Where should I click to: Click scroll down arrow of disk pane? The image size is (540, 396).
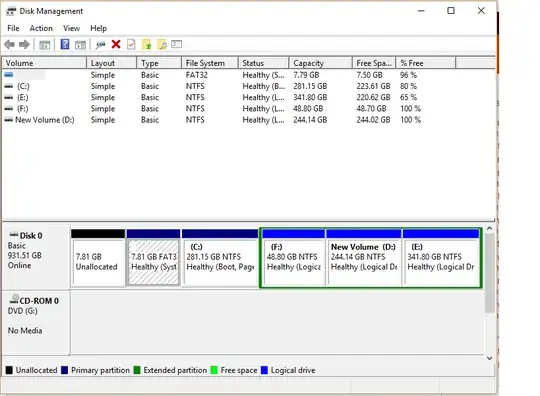pyautogui.click(x=489, y=358)
